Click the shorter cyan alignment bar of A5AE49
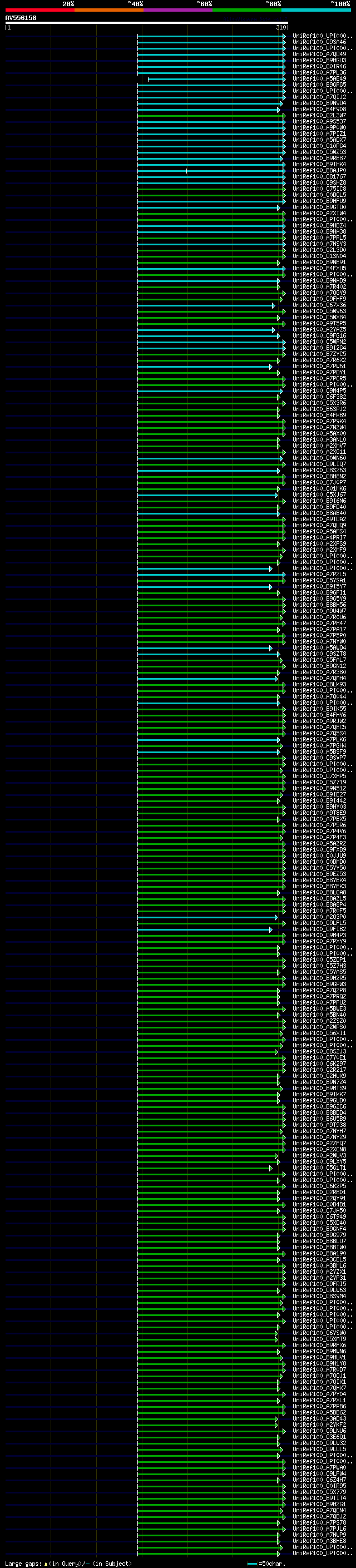The width and height of the screenshot is (356, 1568). point(216,79)
